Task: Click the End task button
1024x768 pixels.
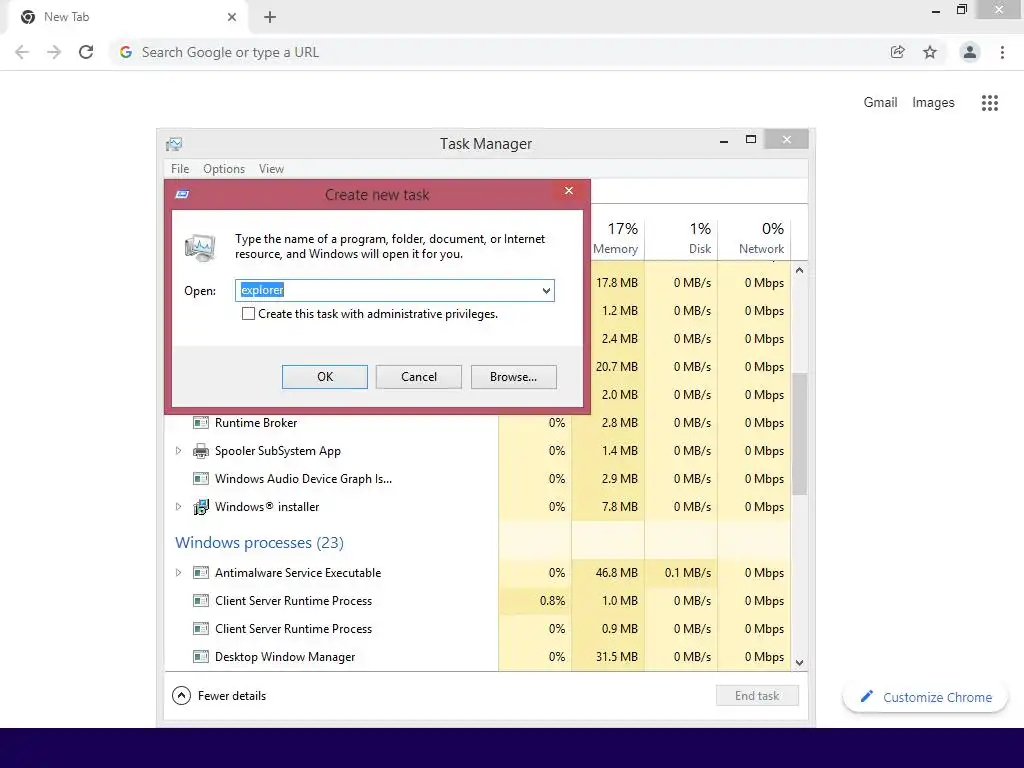Action: click(757, 696)
